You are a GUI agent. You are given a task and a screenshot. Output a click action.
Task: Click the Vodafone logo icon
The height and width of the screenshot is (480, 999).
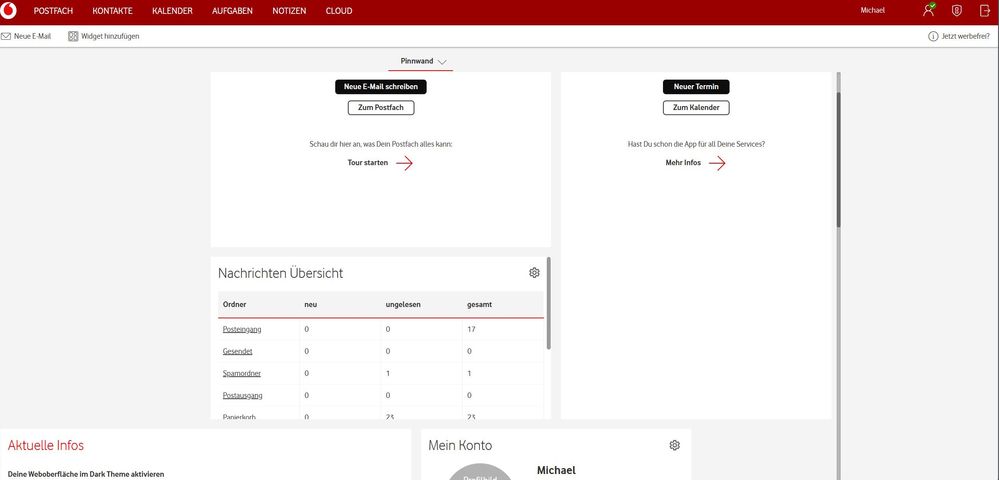(x=8, y=11)
